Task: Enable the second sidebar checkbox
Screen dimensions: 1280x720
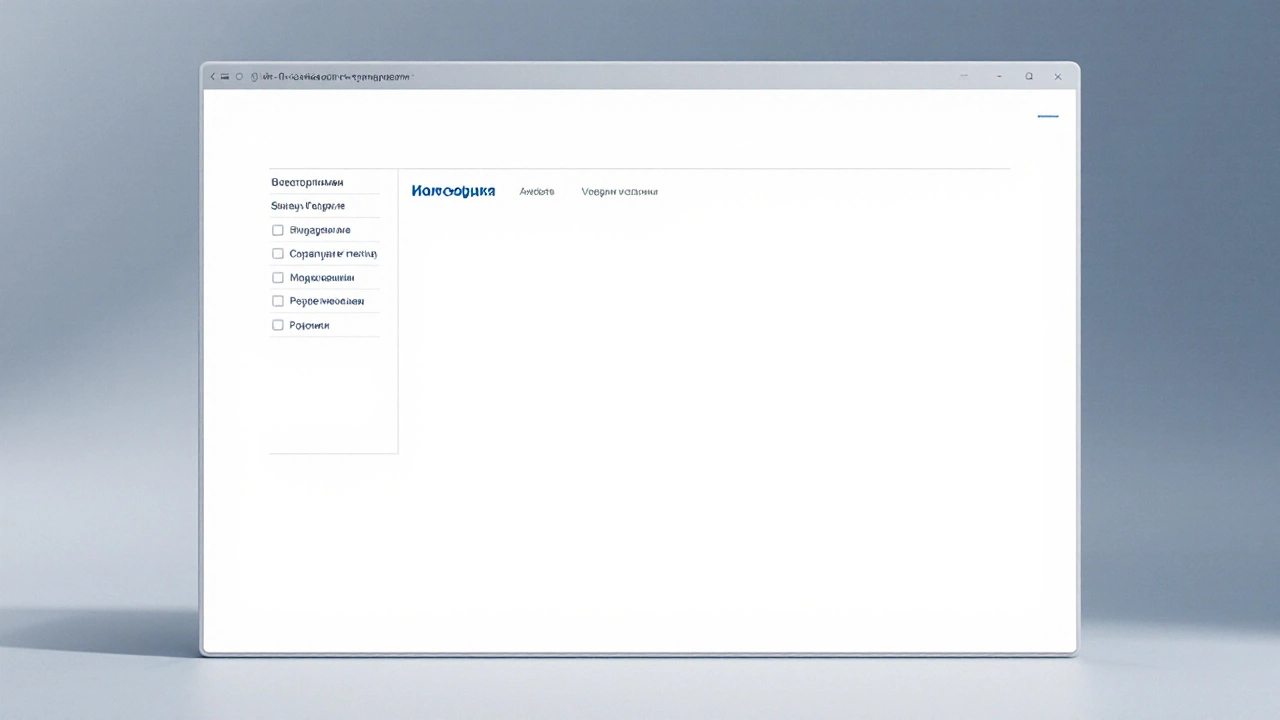Action: [278, 254]
